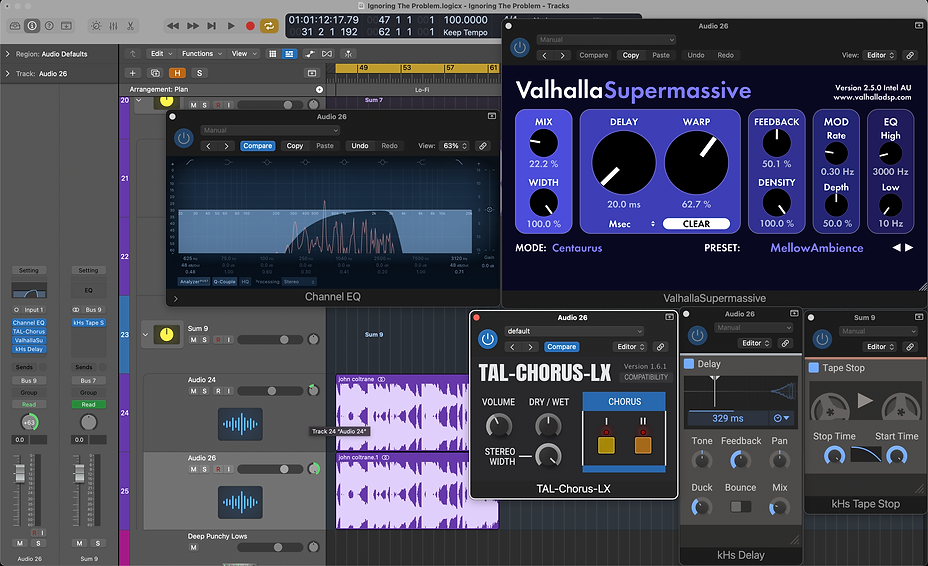Image resolution: width=928 pixels, height=566 pixels.
Task: Click the Centaurus mode selector
Action: [577, 248]
